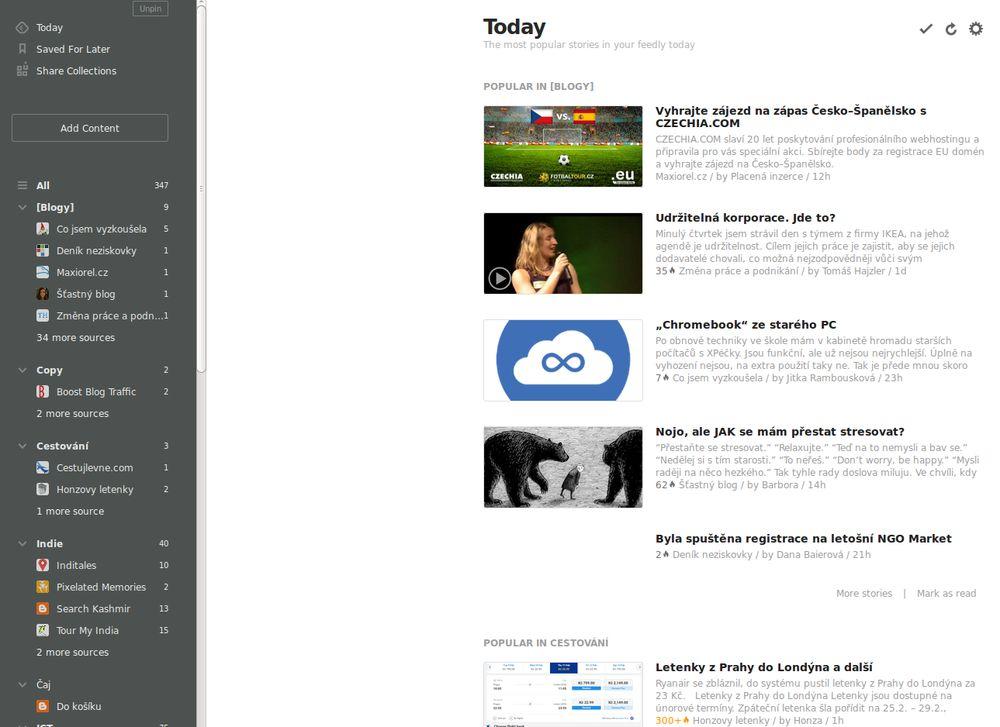1000x727 pixels.
Task: Click the Tour My India feed icon
Action: [x=43, y=630]
